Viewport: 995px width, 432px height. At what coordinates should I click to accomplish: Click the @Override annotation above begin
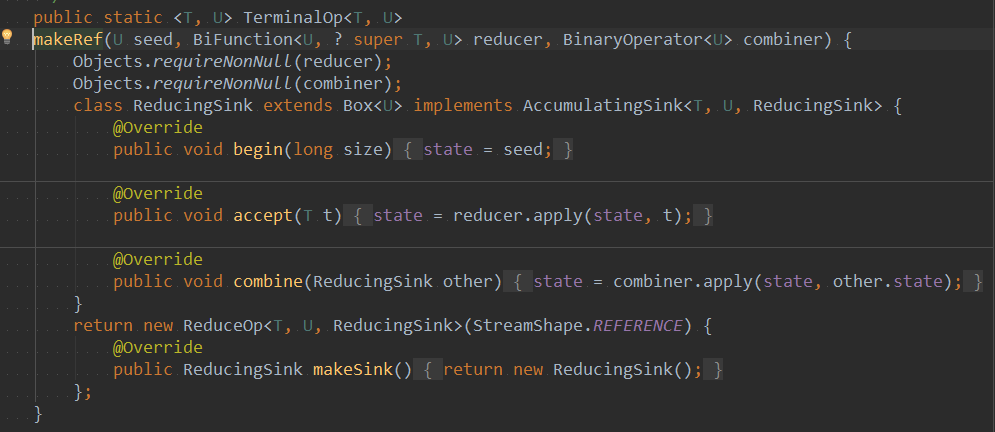click(157, 128)
